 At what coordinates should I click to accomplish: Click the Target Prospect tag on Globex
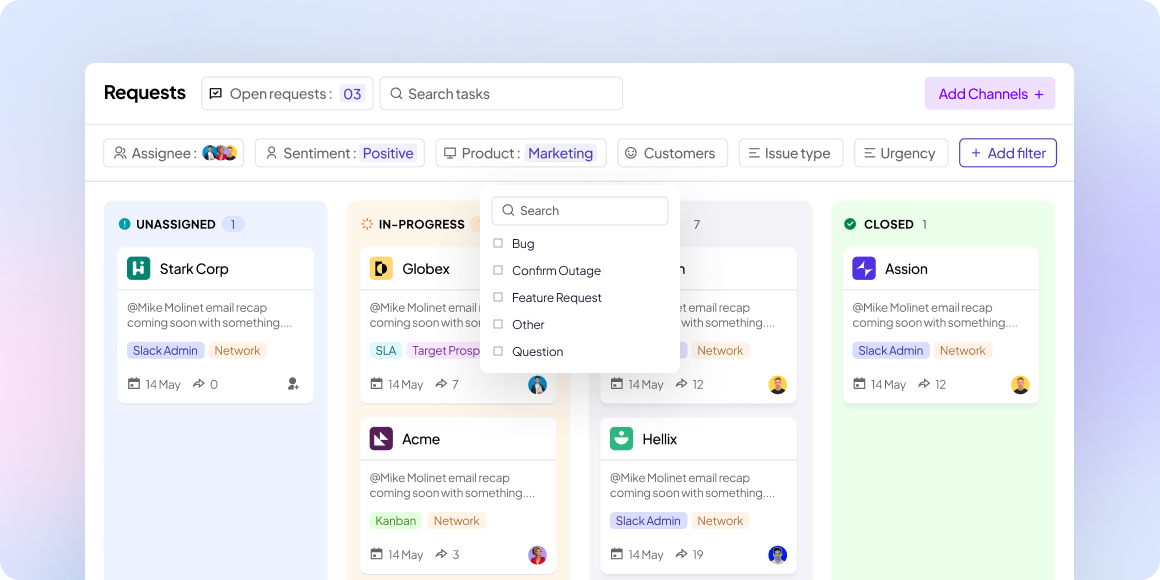pyautogui.click(x=444, y=351)
